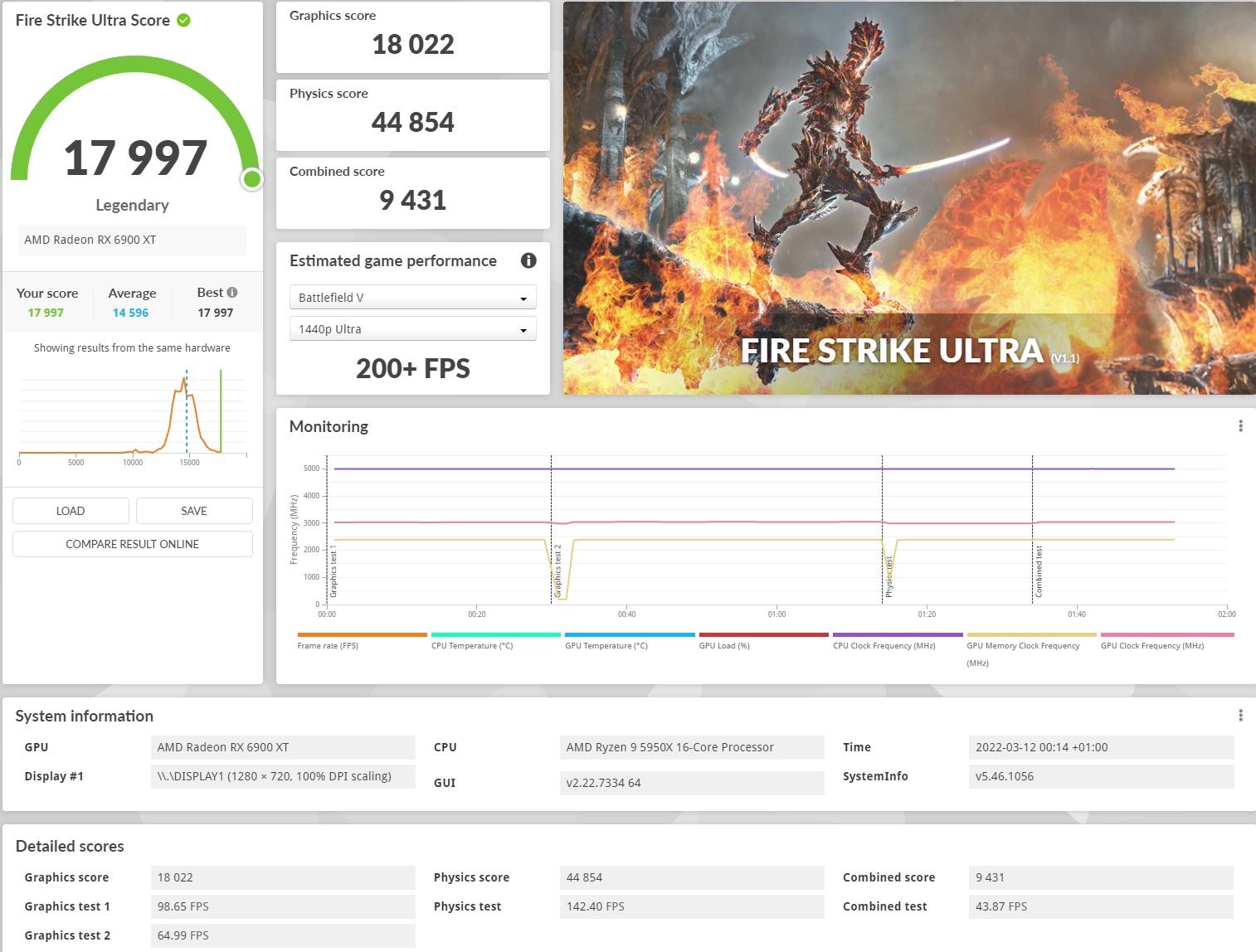1256x952 pixels.
Task: Click Combined test value 43.87 FPS
Action: tap(1101, 906)
